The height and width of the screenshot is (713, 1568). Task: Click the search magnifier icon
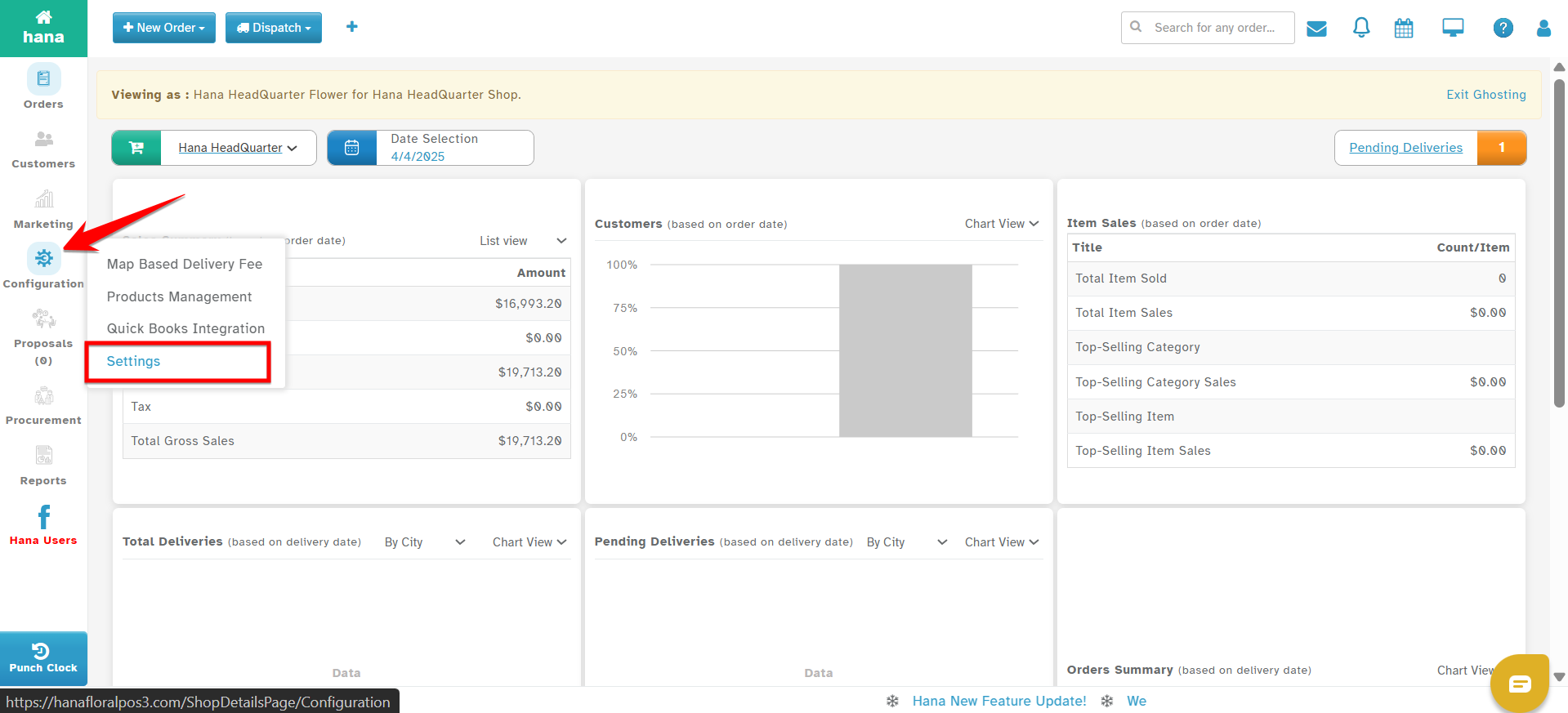[x=1136, y=27]
